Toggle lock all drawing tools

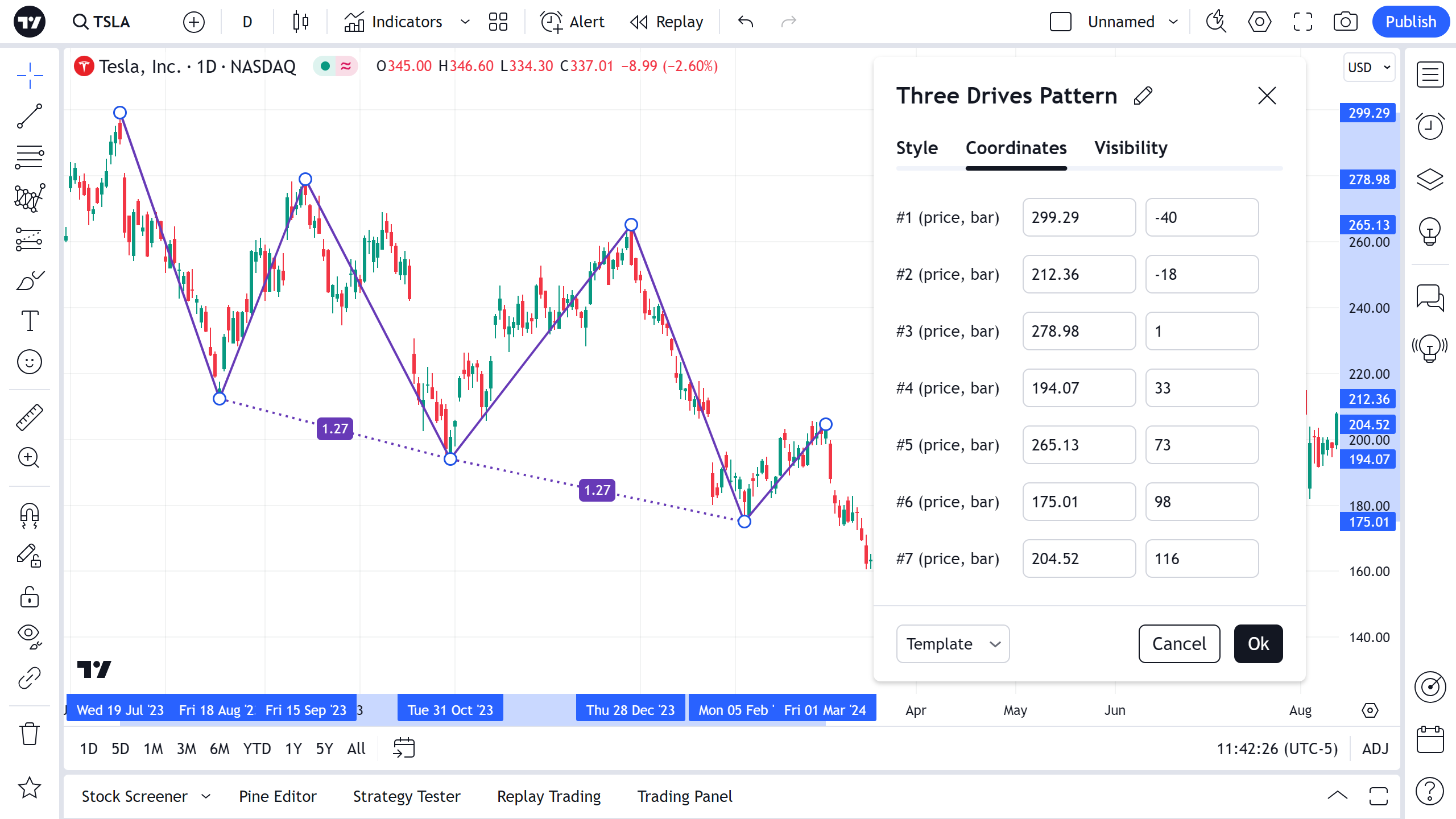click(x=30, y=597)
